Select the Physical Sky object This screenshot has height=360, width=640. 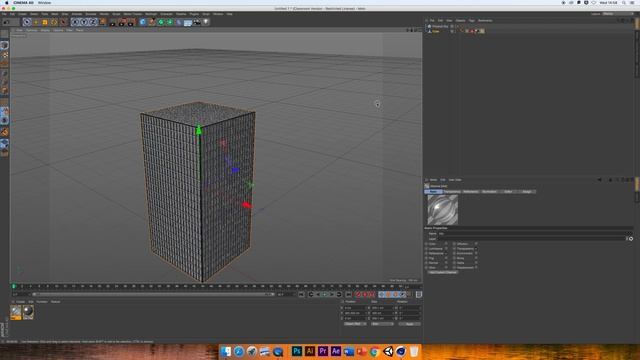pyautogui.click(x=440, y=26)
